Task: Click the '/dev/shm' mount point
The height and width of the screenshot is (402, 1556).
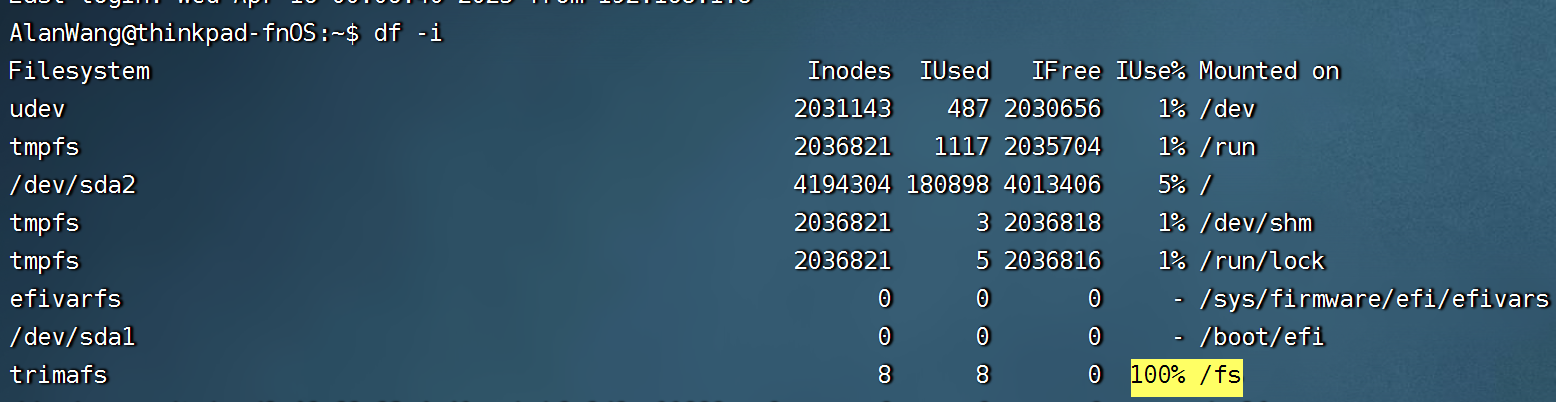Action: (x=1255, y=223)
